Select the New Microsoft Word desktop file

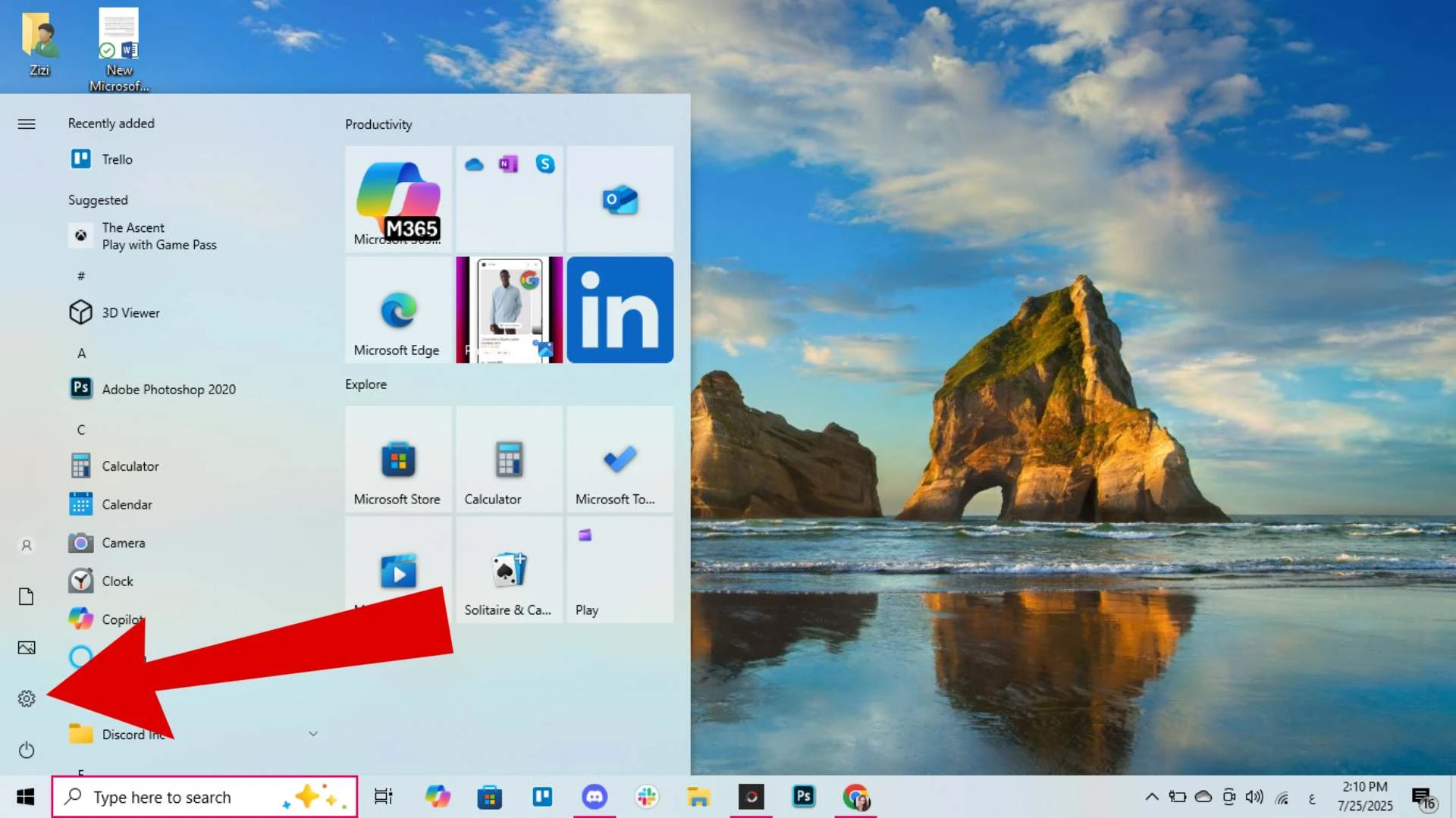119,50
